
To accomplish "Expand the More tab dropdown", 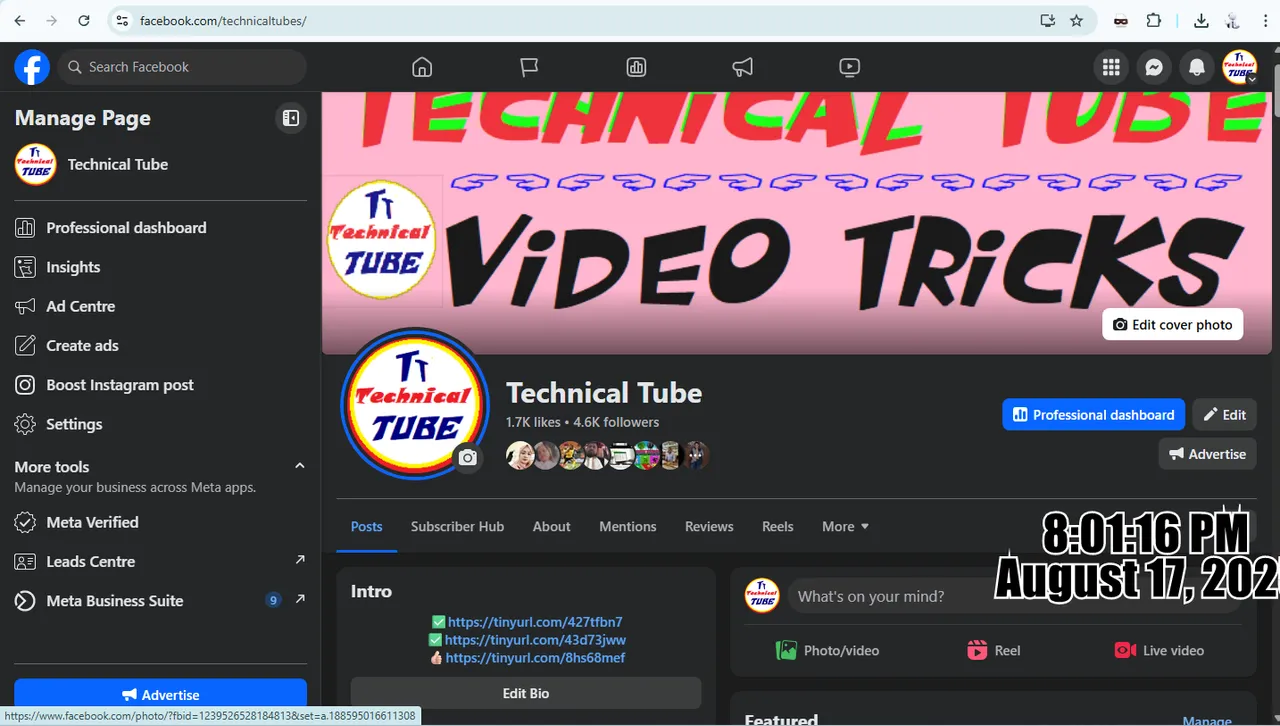I will tap(845, 526).
